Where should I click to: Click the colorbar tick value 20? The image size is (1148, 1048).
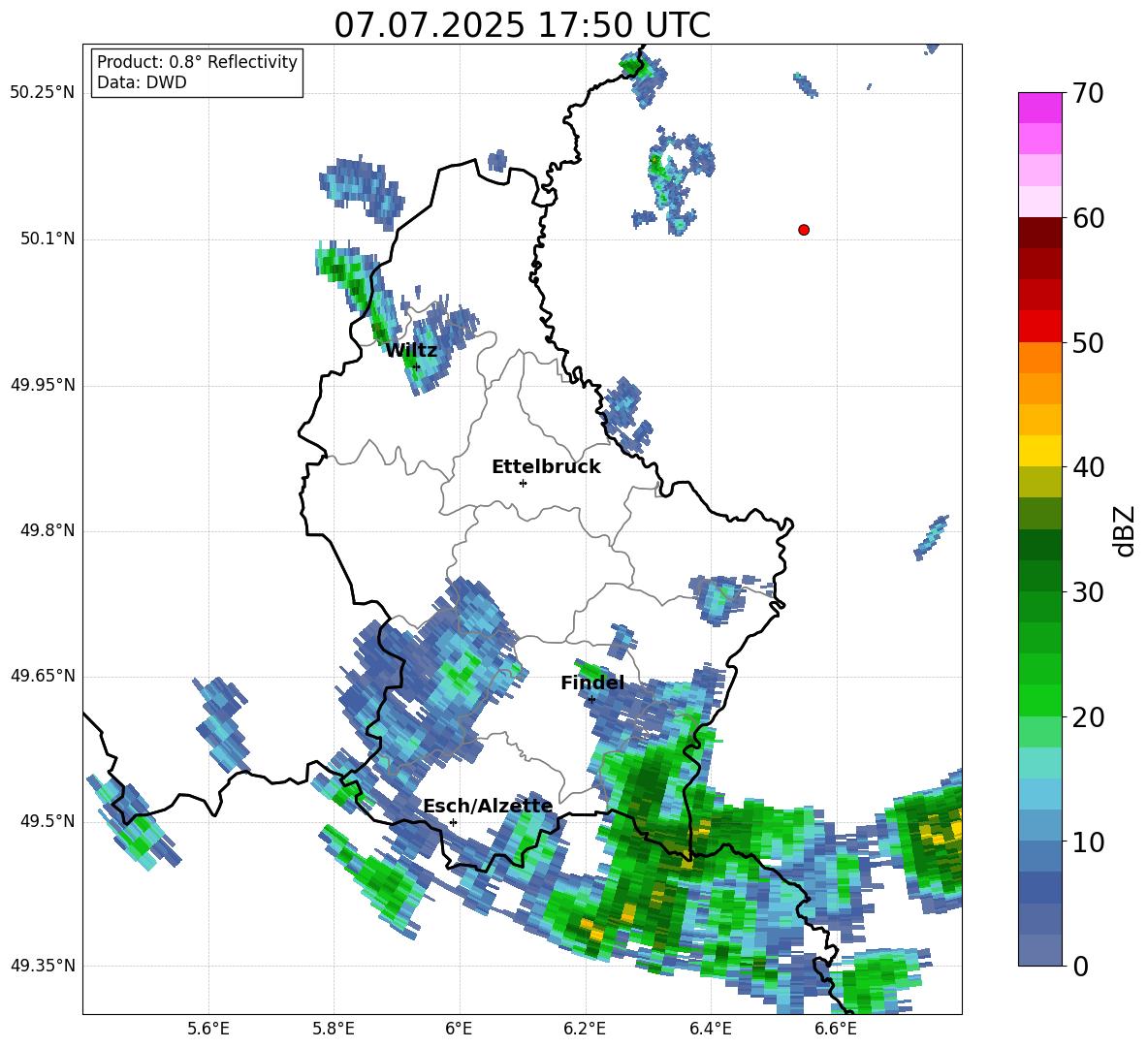(x=1088, y=717)
